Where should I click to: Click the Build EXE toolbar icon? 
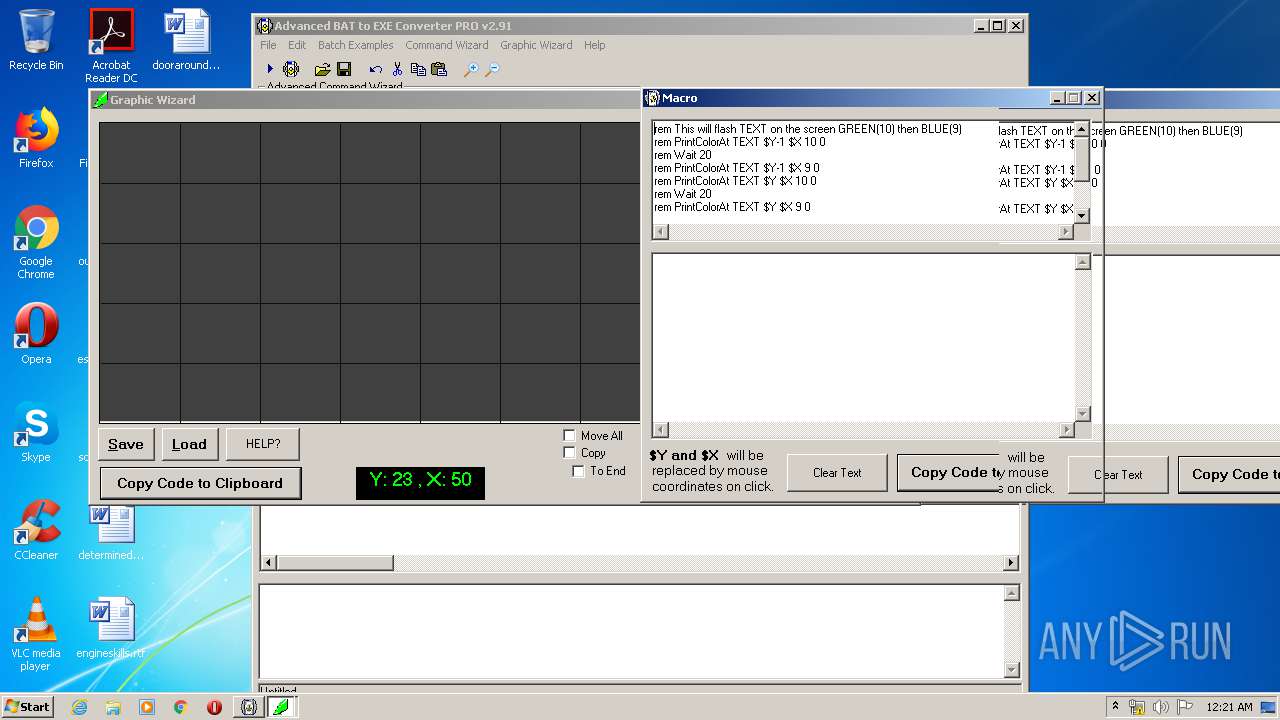[x=291, y=69]
